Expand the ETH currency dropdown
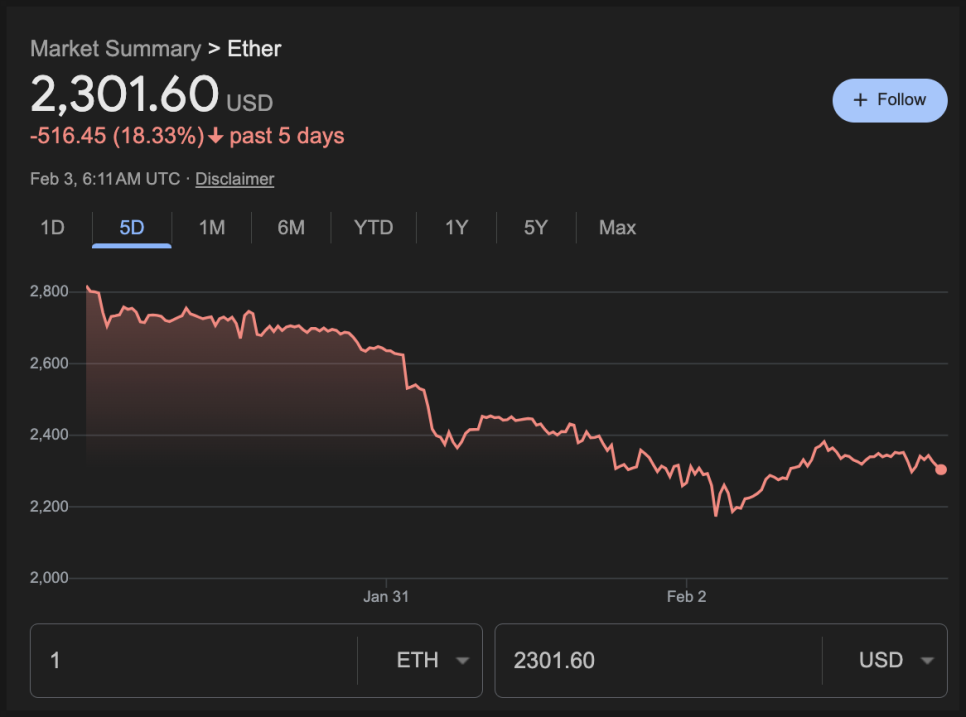 (x=432, y=661)
